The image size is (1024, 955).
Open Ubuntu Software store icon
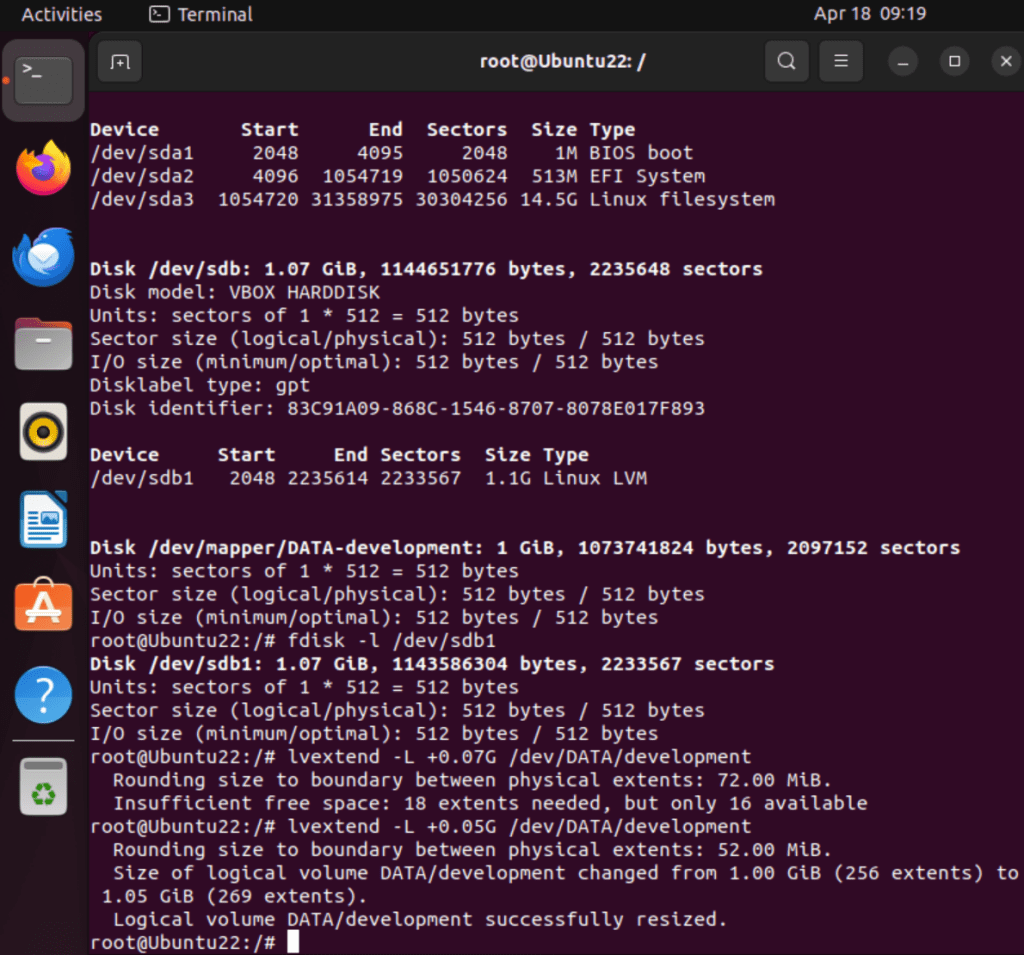click(43, 607)
